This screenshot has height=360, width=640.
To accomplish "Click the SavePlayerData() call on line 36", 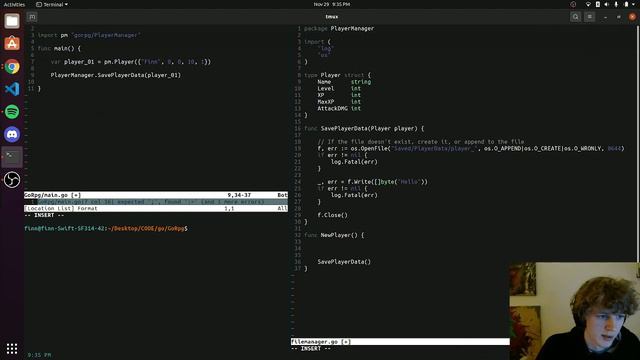I will tap(344, 262).
